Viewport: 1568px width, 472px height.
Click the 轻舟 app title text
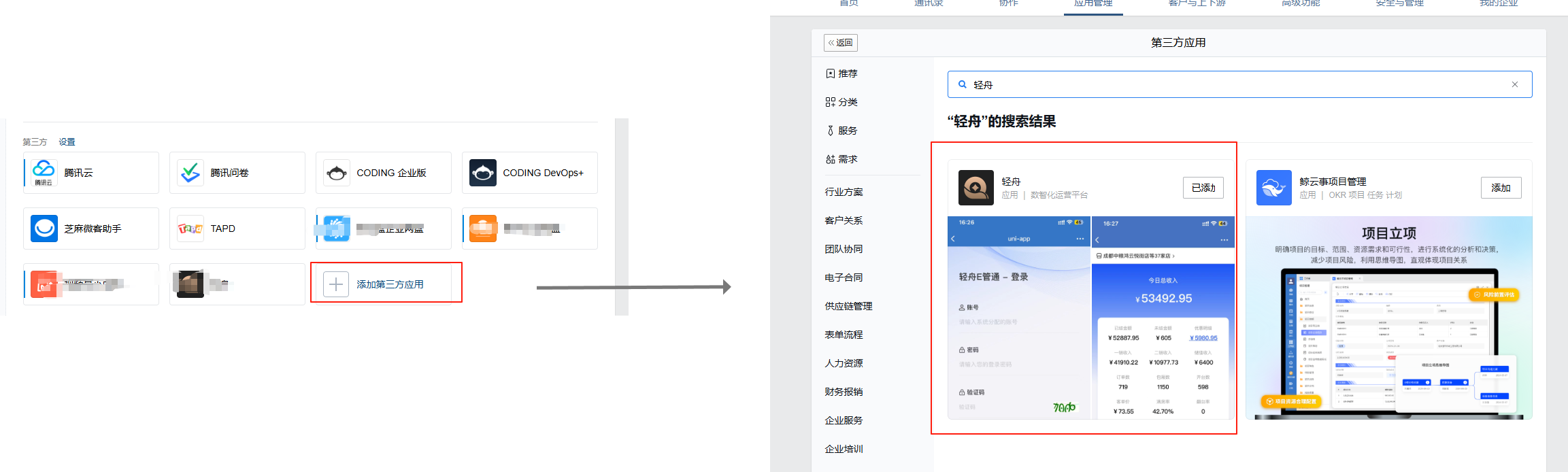coord(1011,182)
